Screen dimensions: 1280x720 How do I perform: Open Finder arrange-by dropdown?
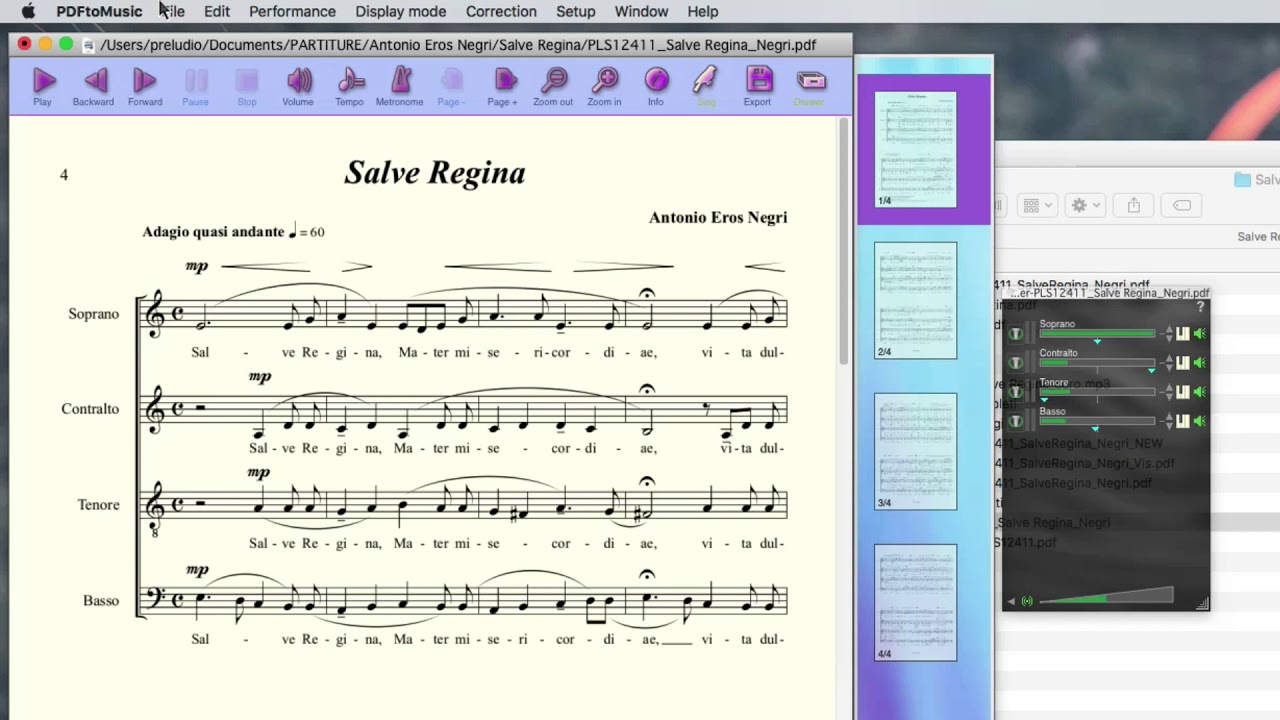click(x=1037, y=205)
